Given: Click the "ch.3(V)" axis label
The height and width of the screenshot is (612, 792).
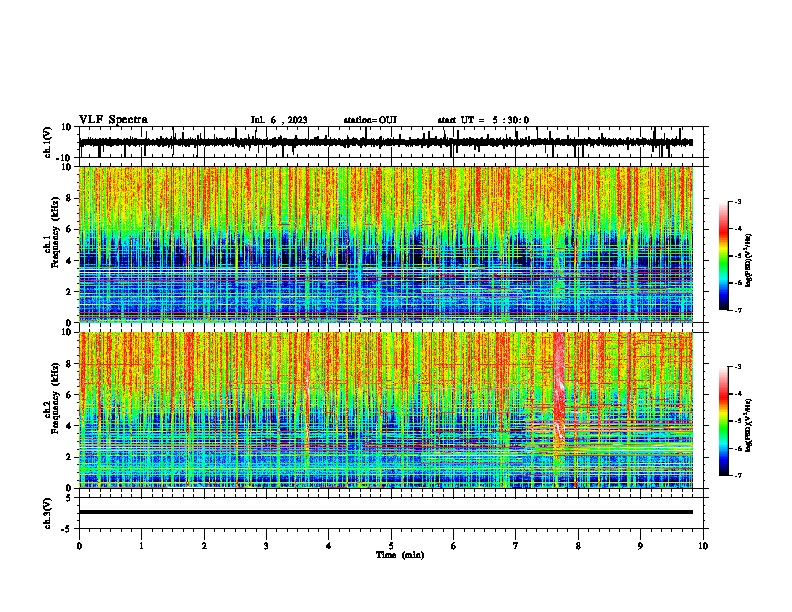Looking at the screenshot, I should click(x=48, y=513).
